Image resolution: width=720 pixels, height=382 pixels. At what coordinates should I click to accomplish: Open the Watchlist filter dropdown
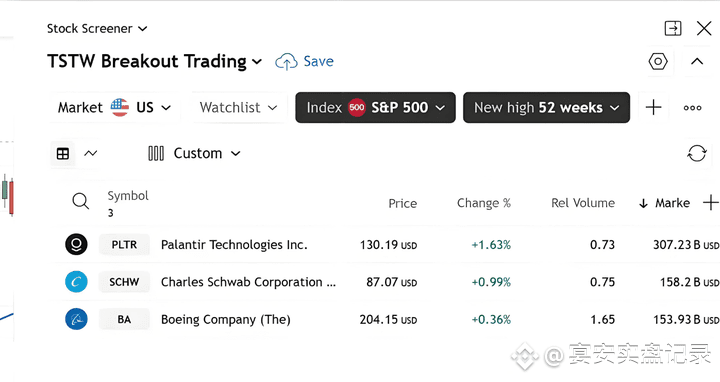pos(239,107)
